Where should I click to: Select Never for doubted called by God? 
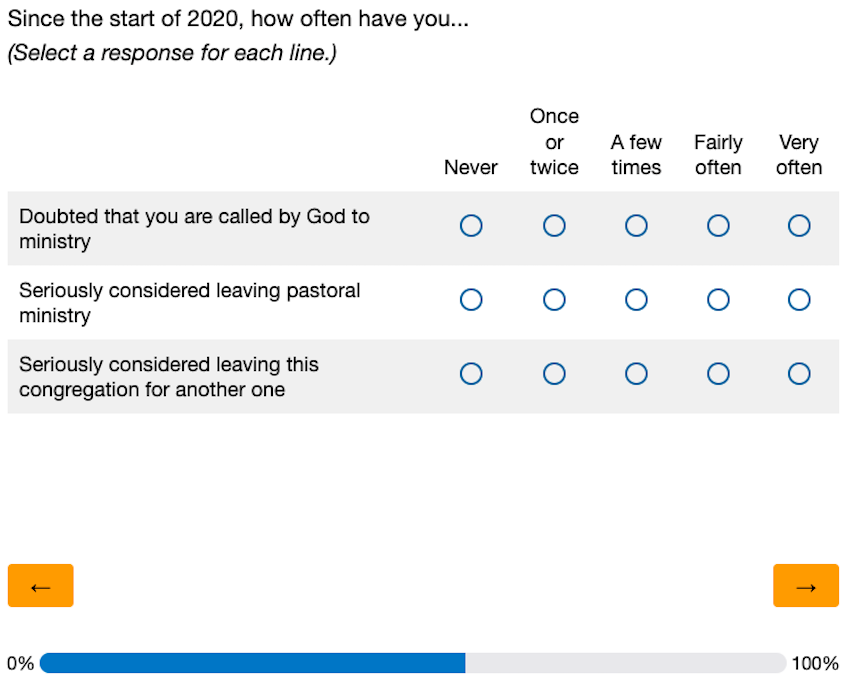[471, 226]
